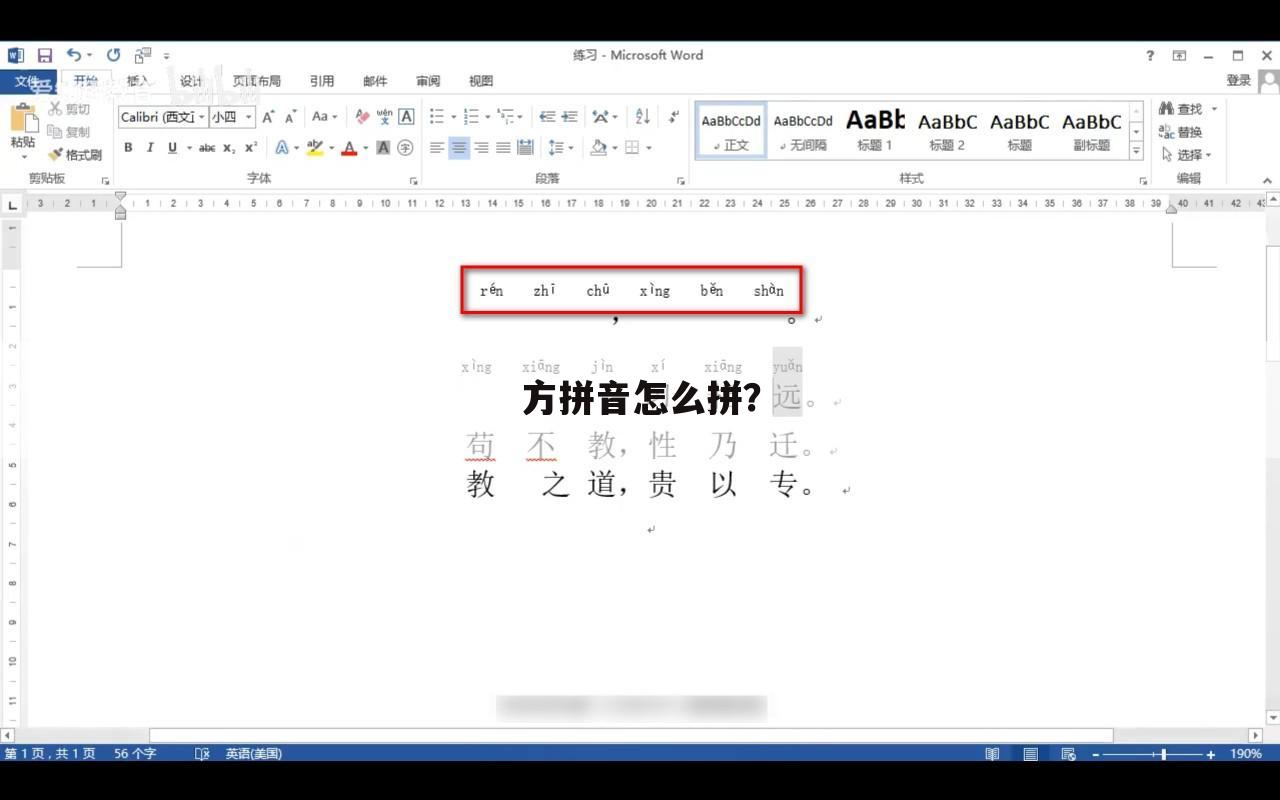The width and height of the screenshot is (1280, 800).
Task: Undo the last action
Action: point(75,55)
